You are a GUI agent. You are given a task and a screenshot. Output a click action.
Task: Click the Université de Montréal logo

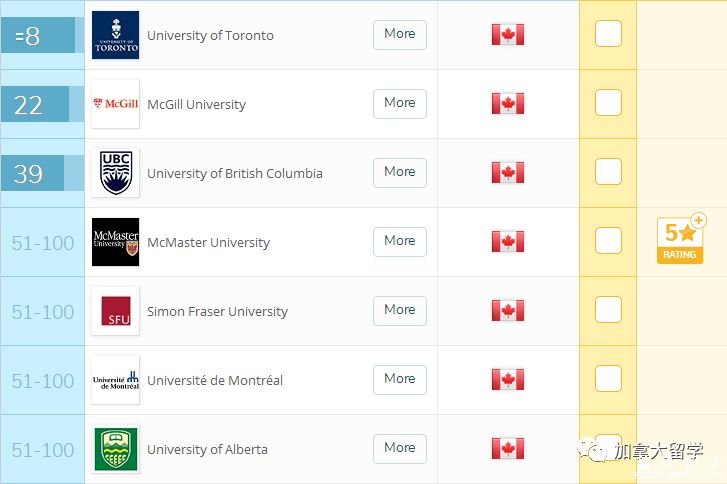115,380
